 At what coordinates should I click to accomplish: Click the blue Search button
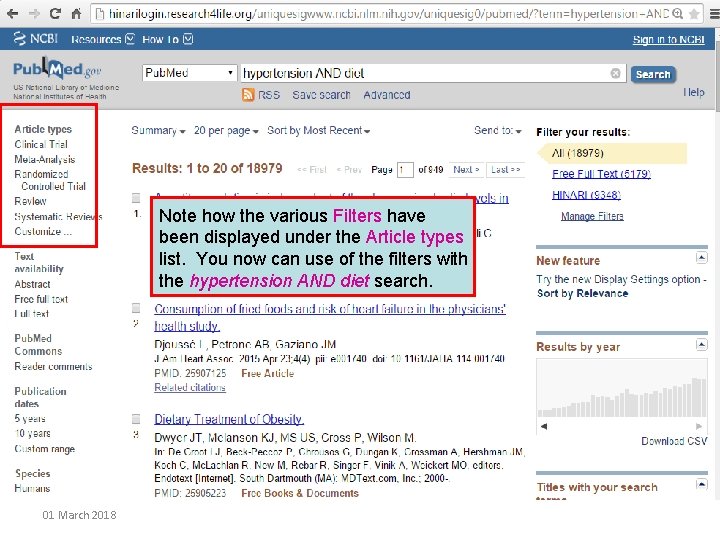tap(653, 74)
